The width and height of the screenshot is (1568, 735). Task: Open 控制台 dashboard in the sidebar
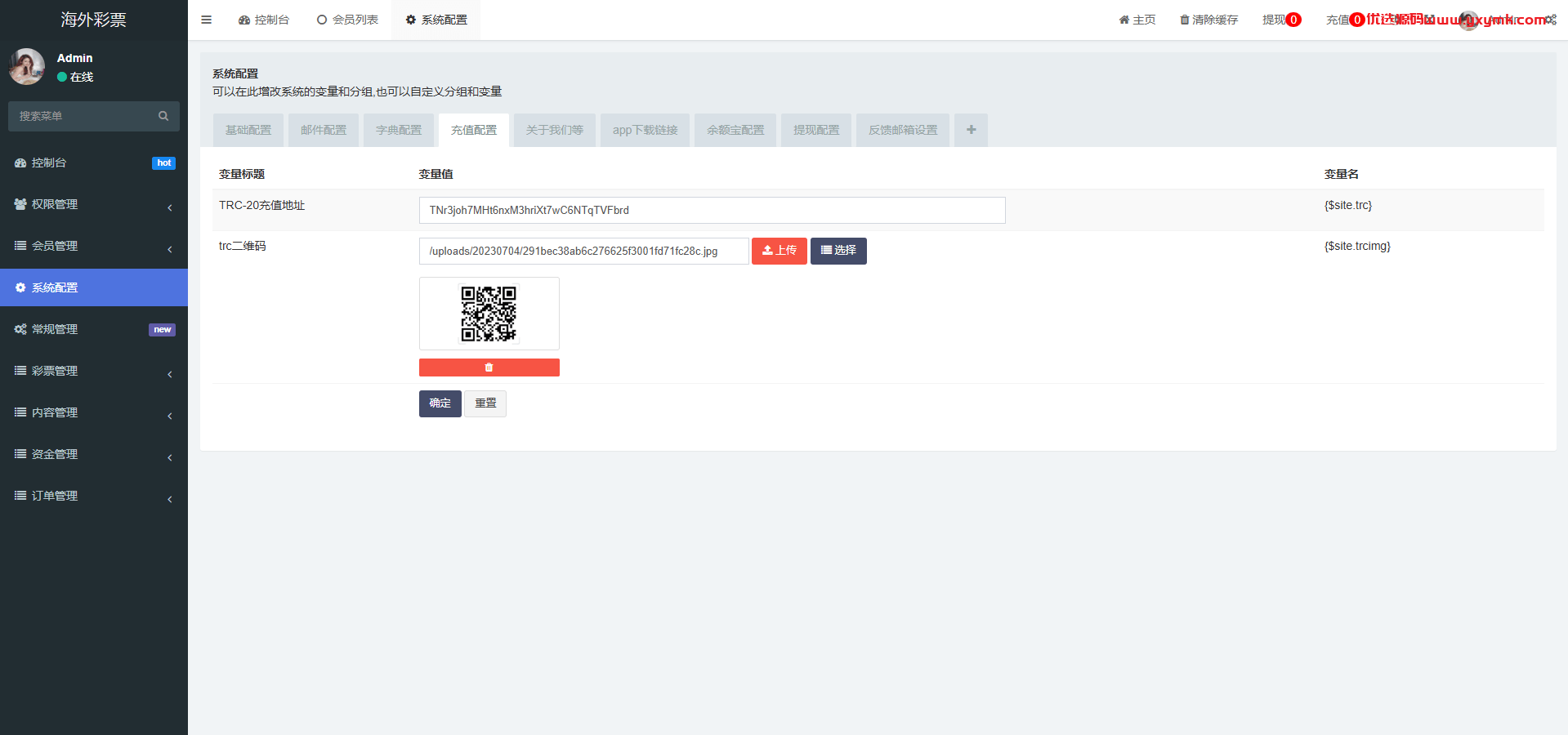[x=94, y=163]
